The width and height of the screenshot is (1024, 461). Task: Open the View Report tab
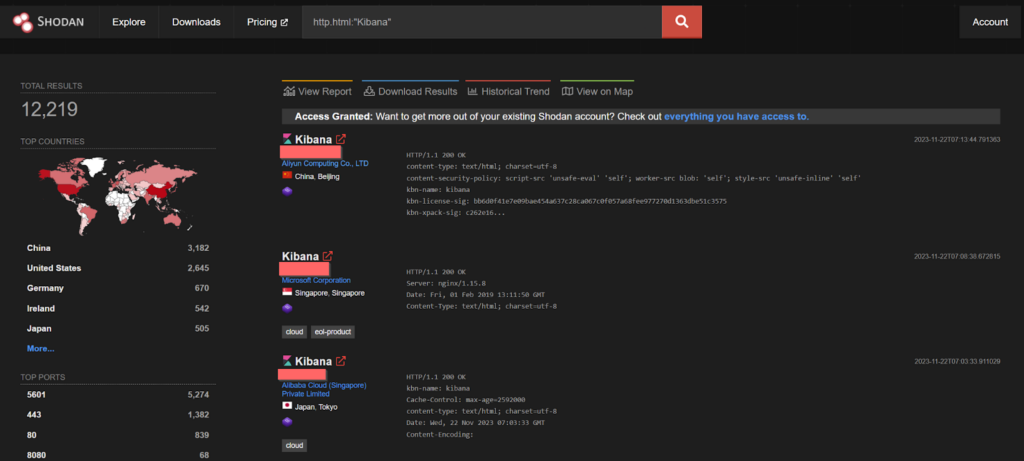[x=317, y=91]
